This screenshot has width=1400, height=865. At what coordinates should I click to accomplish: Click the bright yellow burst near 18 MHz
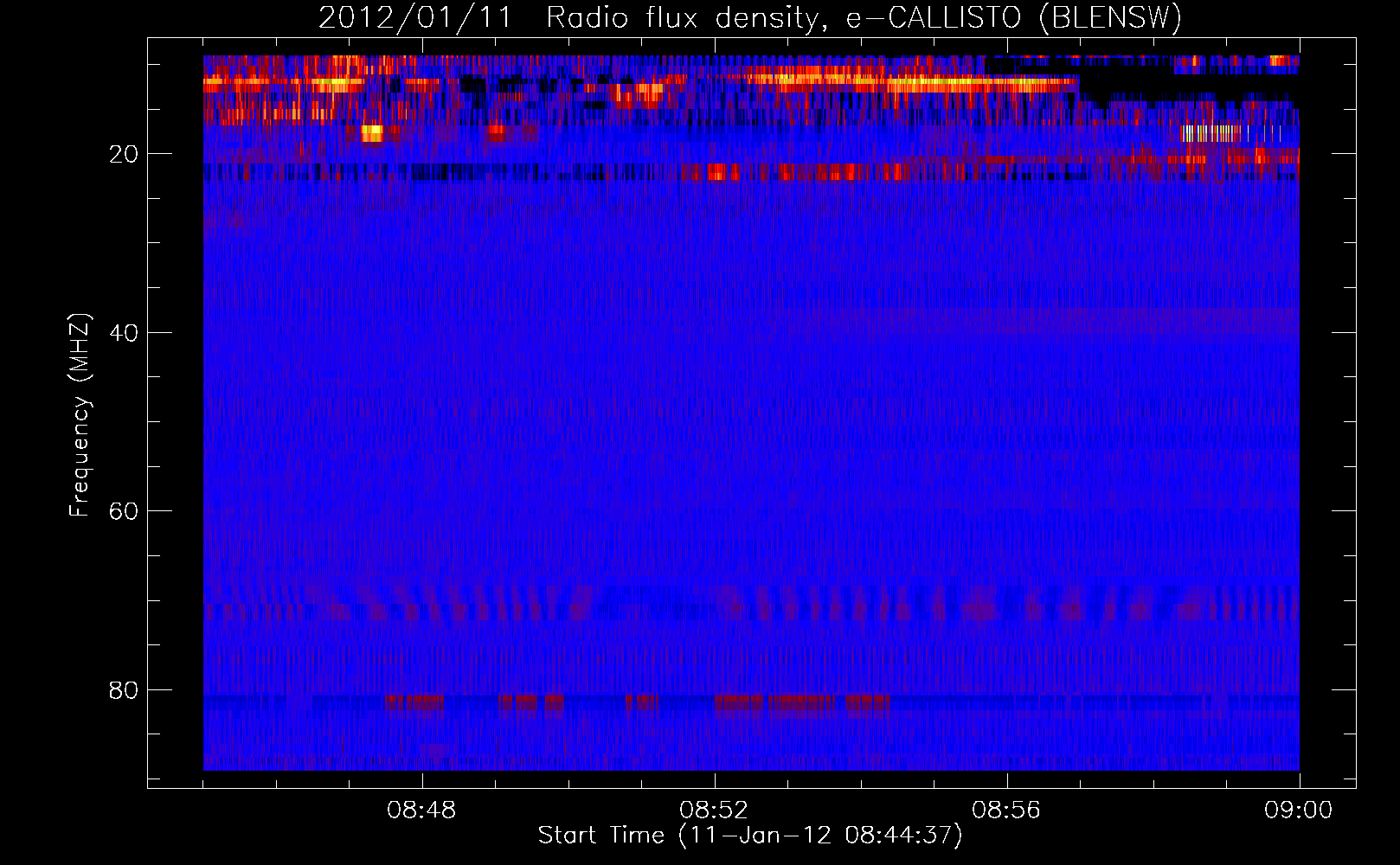point(372,133)
